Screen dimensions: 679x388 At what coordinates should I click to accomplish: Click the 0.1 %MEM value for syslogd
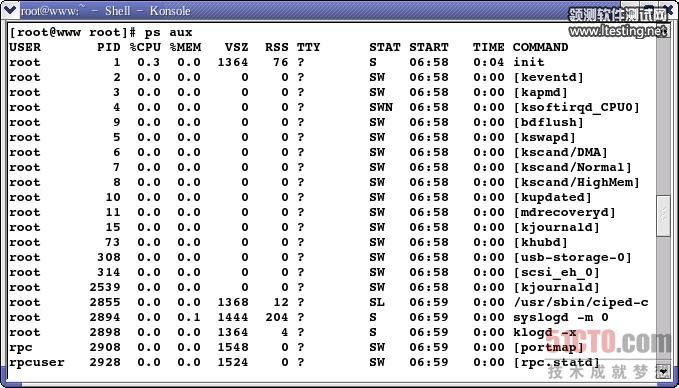pos(189,318)
